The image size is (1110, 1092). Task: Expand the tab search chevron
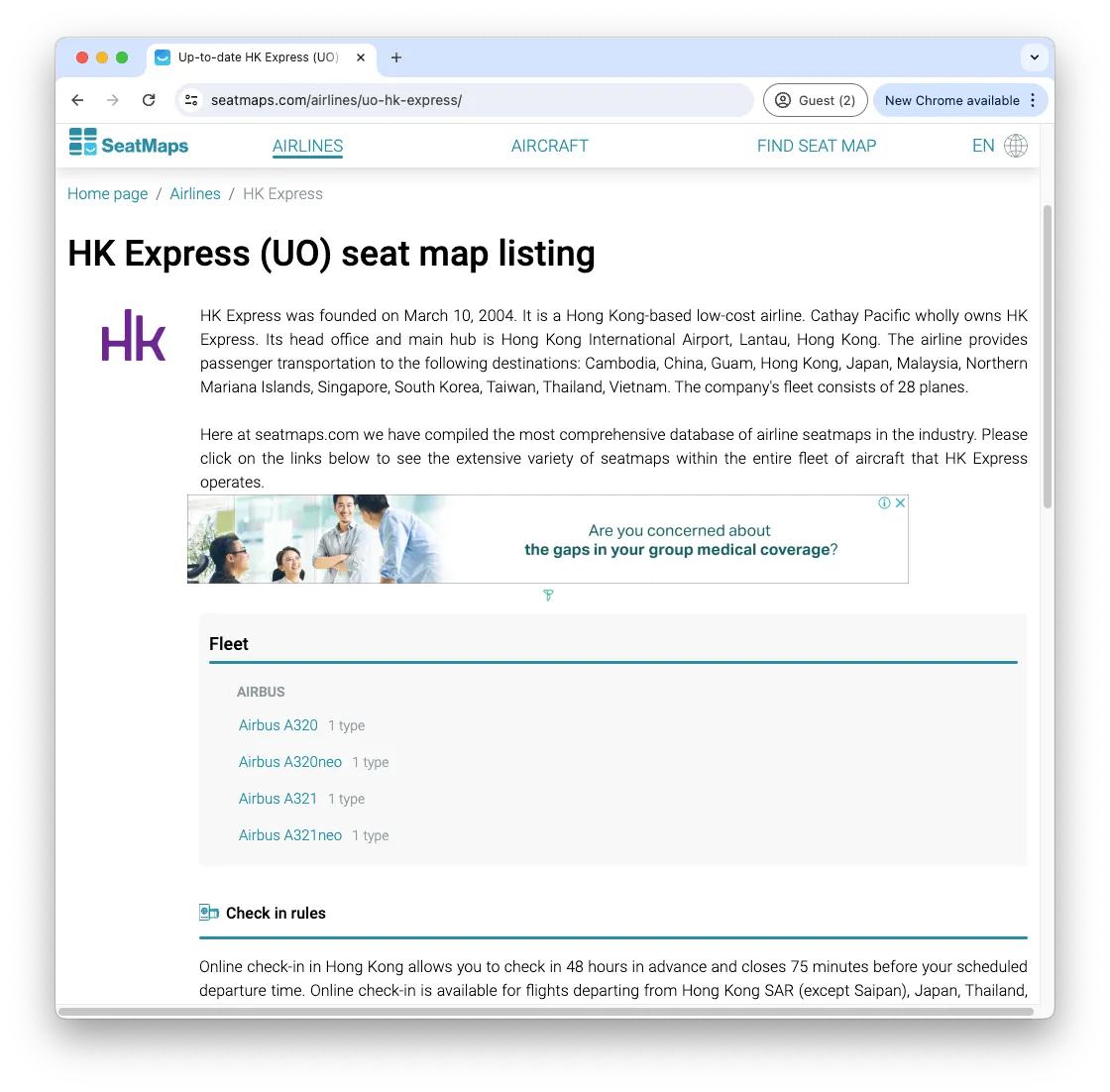point(1035,57)
